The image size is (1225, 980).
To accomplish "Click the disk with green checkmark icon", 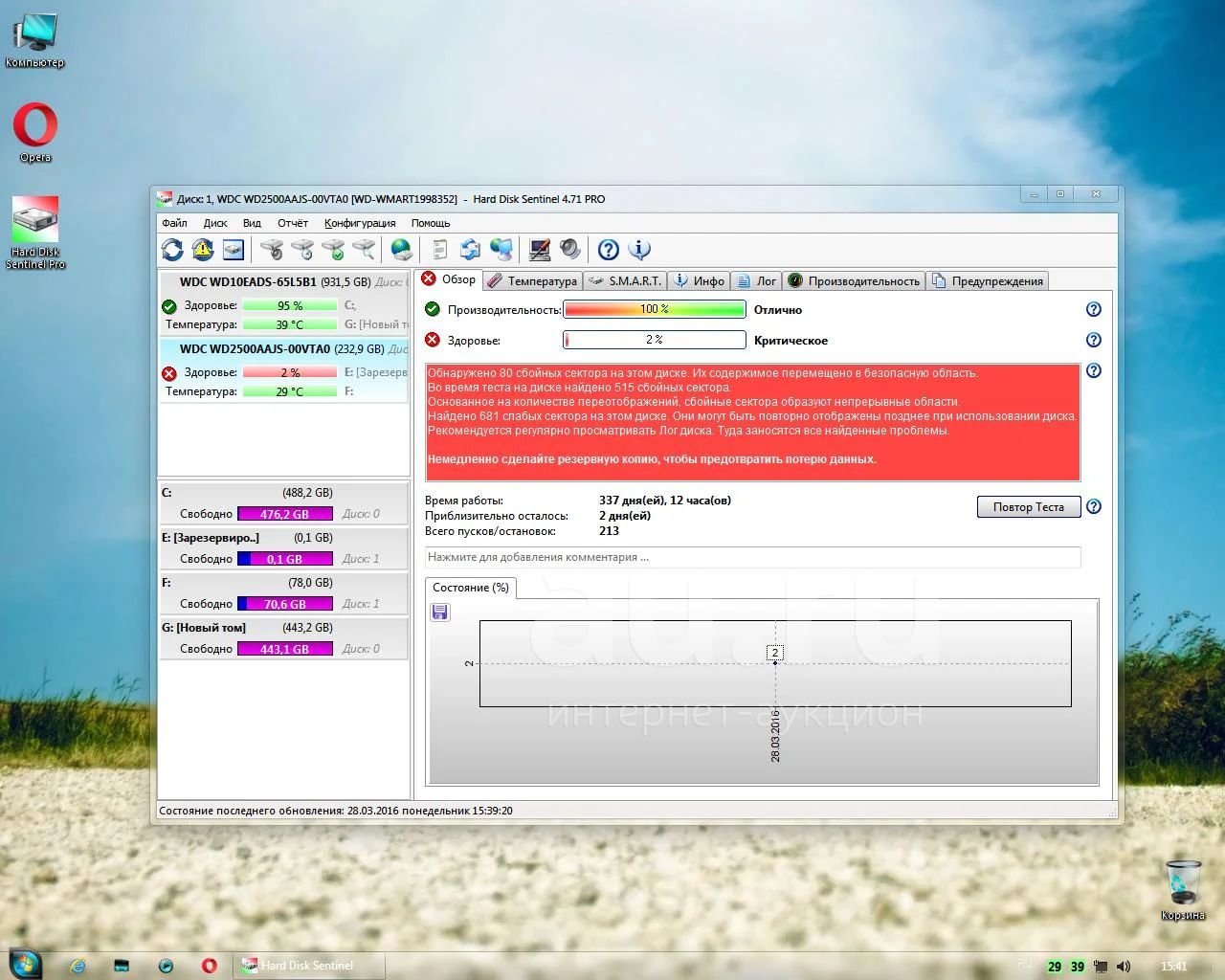I will click(333, 250).
